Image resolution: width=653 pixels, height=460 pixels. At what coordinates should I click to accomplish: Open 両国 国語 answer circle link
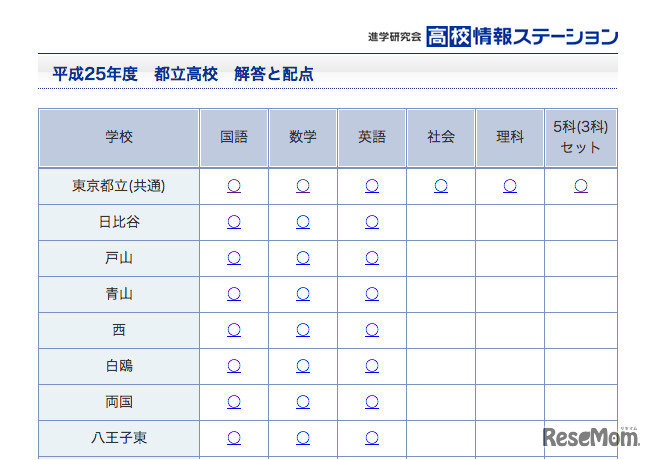234,402
